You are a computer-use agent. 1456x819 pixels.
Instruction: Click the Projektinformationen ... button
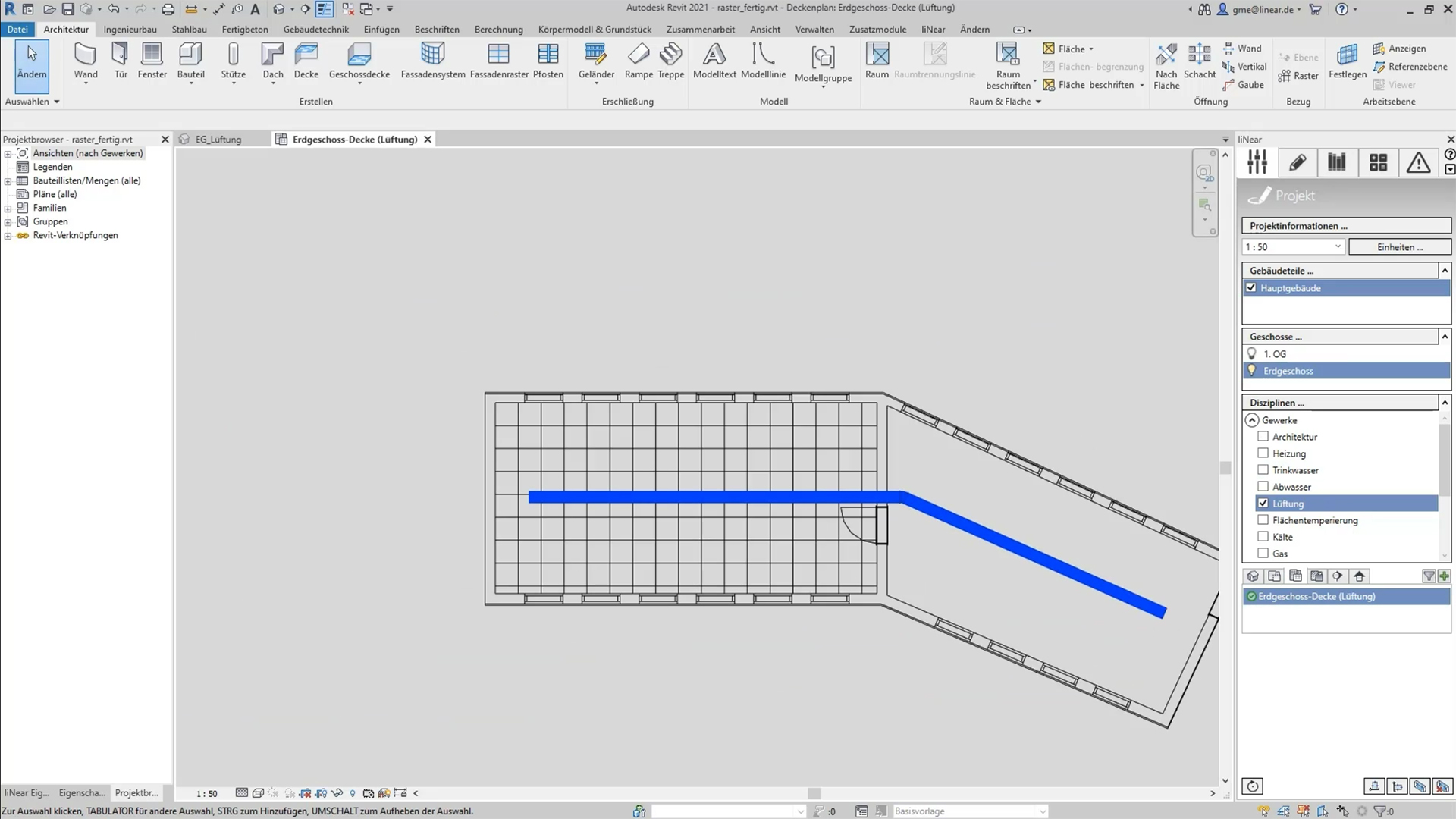[x=1345, y=226]
